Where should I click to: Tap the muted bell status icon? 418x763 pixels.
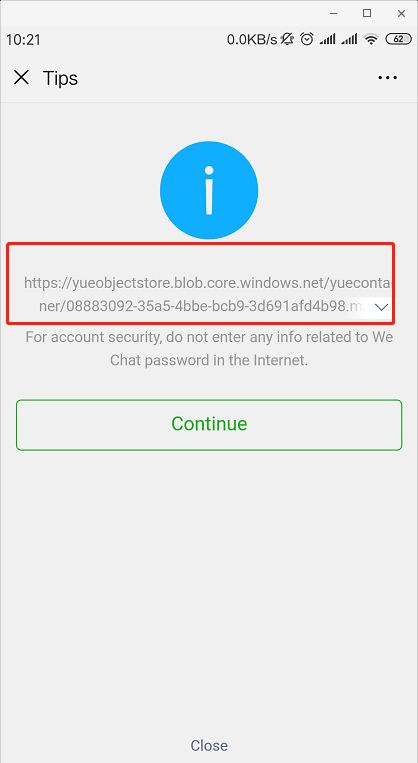point(288,39)
